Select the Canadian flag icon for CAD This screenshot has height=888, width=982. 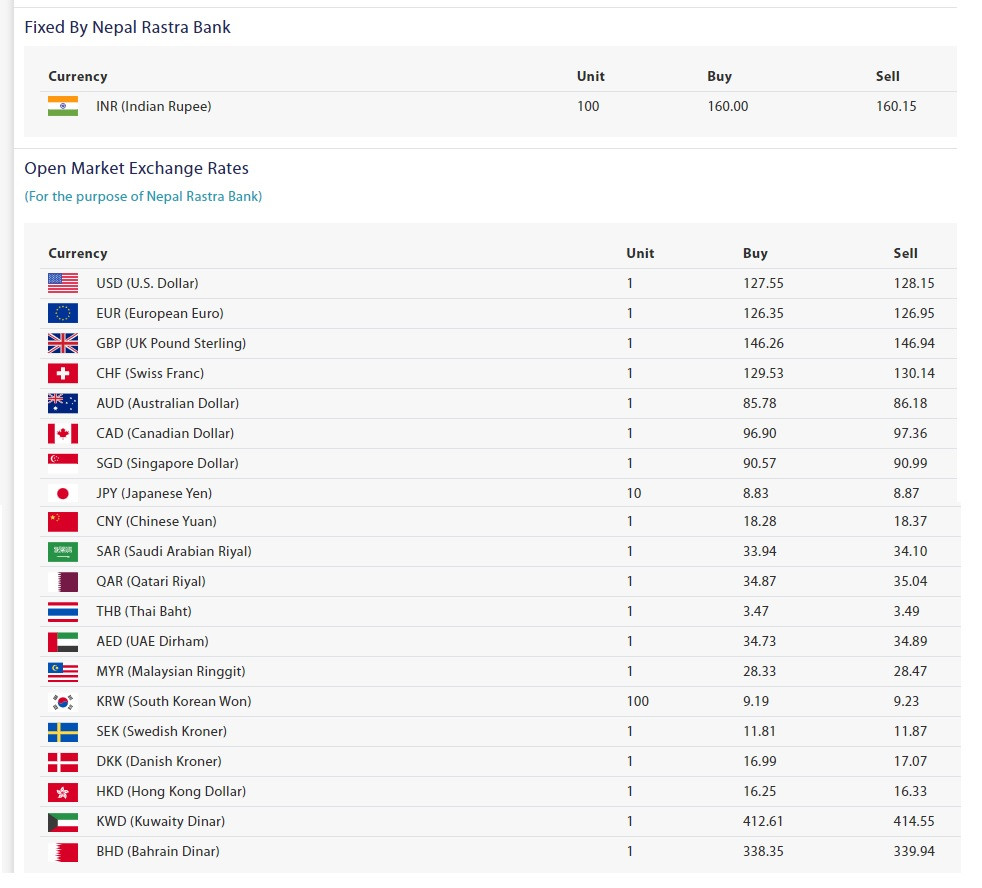click(62, 433)
